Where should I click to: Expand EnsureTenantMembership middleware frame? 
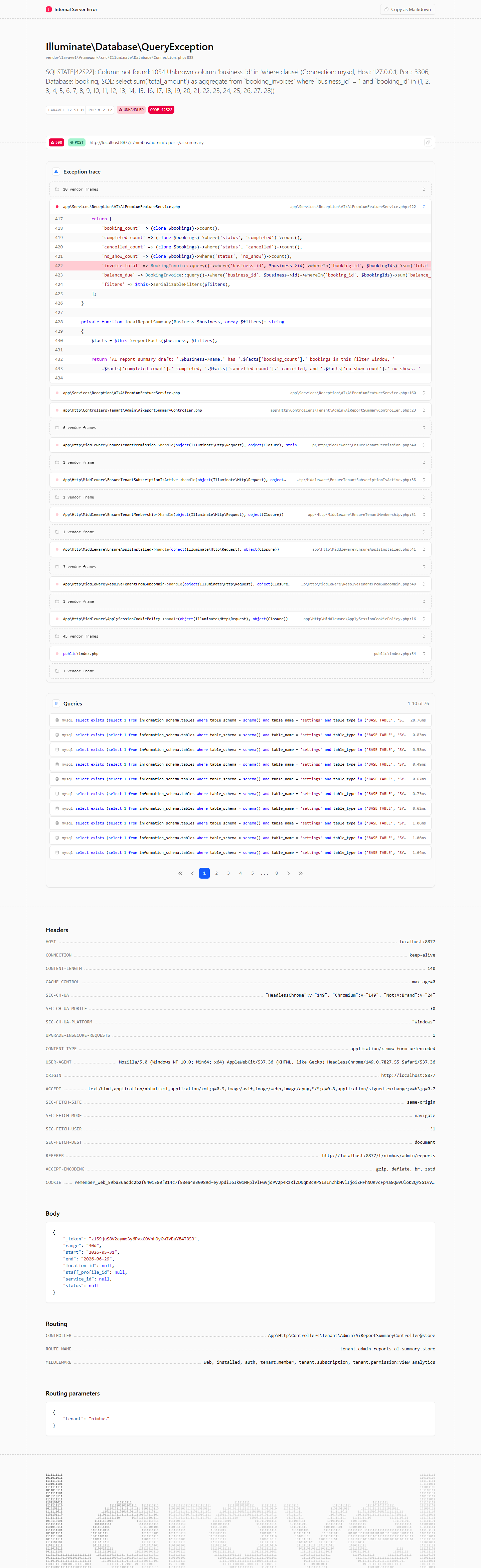tap(424, 514)
